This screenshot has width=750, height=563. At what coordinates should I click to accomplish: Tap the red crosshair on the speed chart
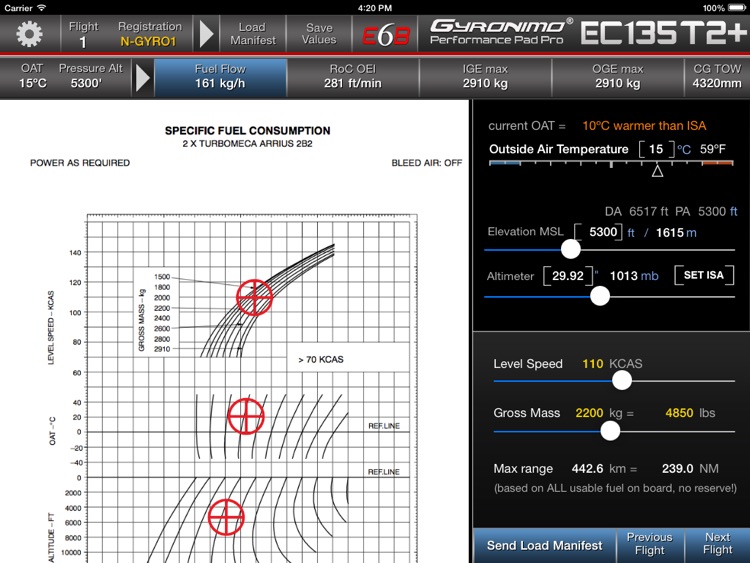[254, 298]
